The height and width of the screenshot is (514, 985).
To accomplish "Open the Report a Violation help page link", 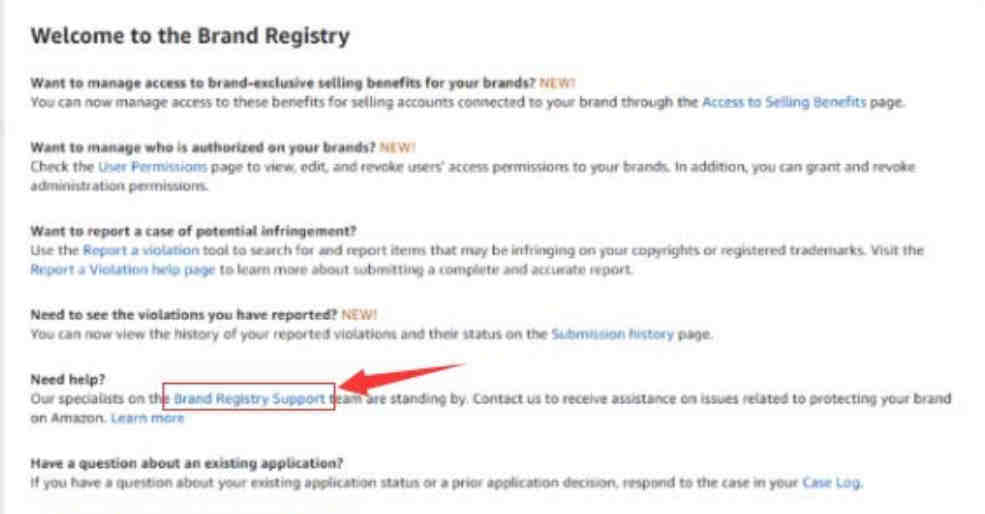I will coord(122,270).
